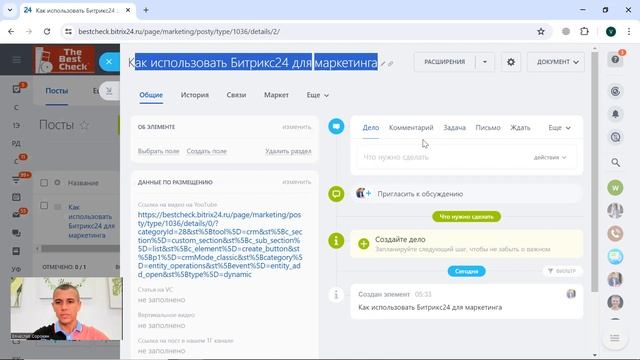Click the pencil edit-title icon
640x360 pixels.
tap(383, 64)
